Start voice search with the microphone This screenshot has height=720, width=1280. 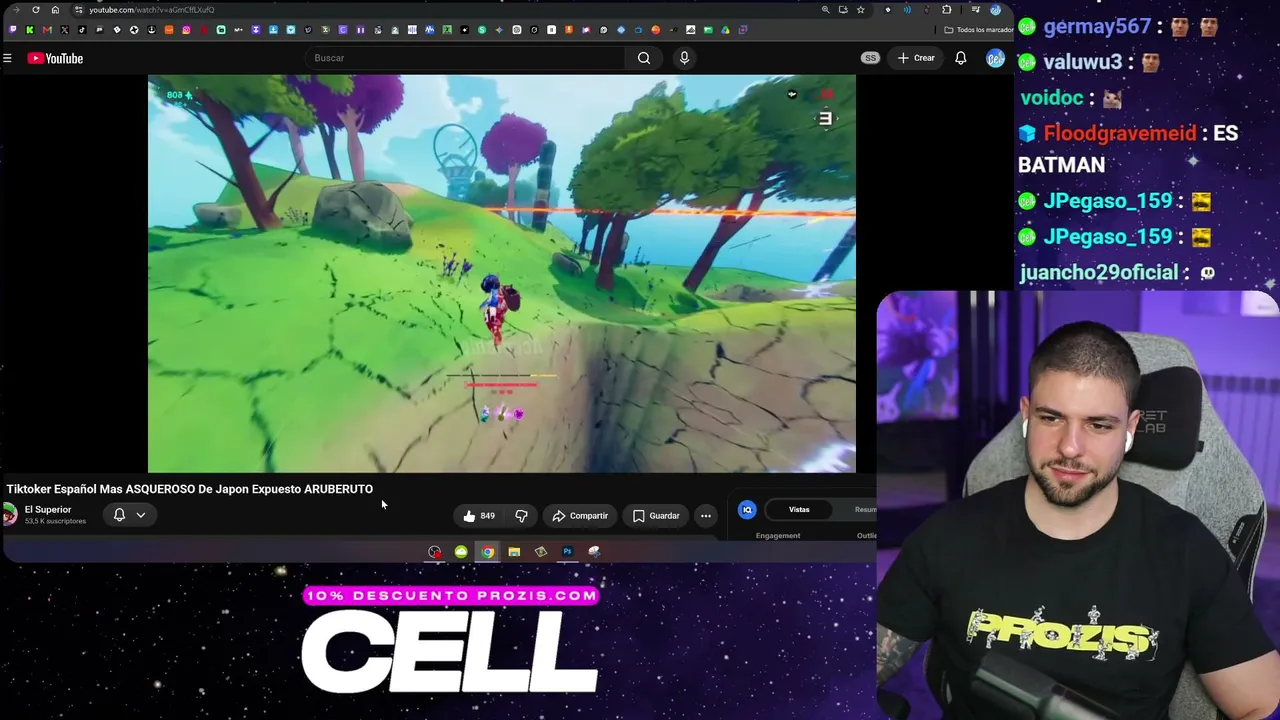(684, 58)
